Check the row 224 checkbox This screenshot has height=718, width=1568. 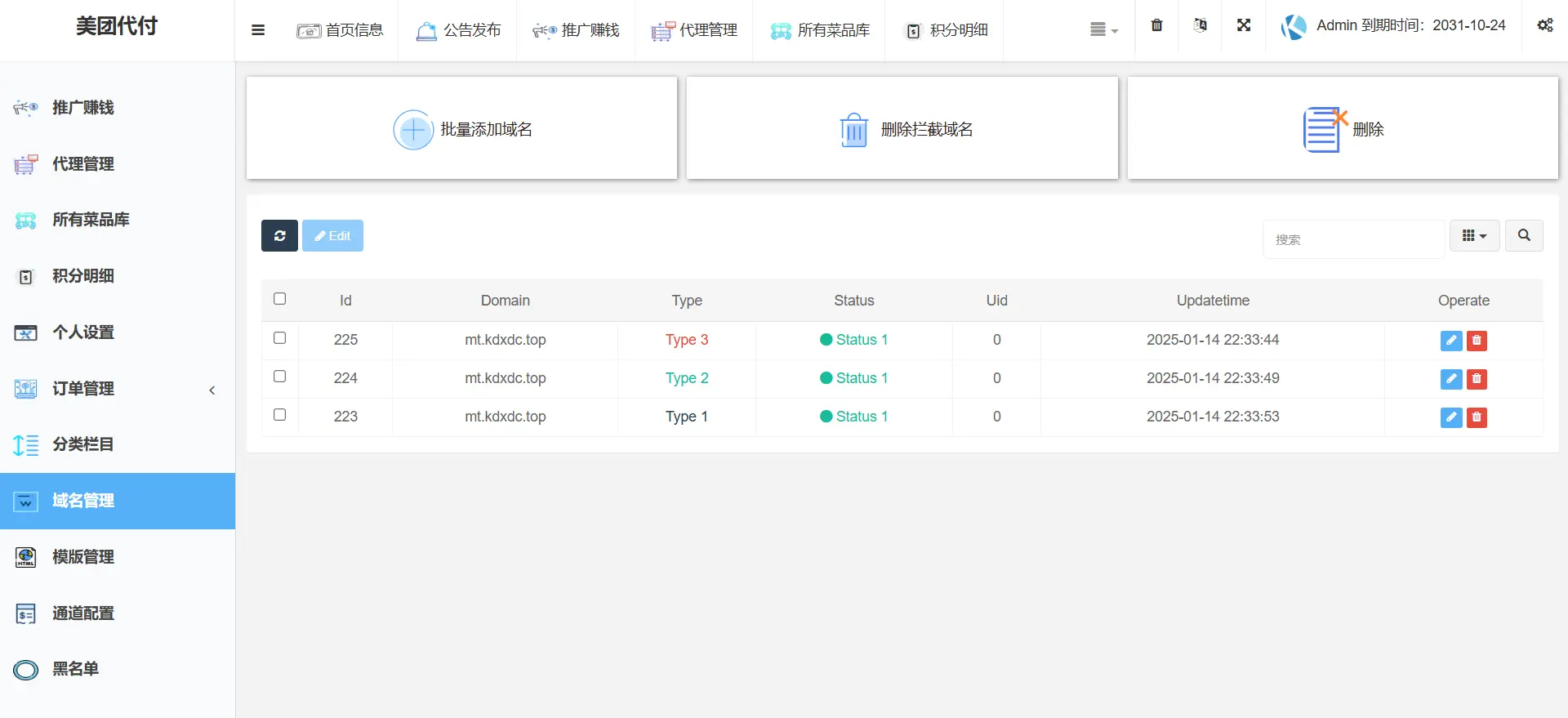(279, 377)
